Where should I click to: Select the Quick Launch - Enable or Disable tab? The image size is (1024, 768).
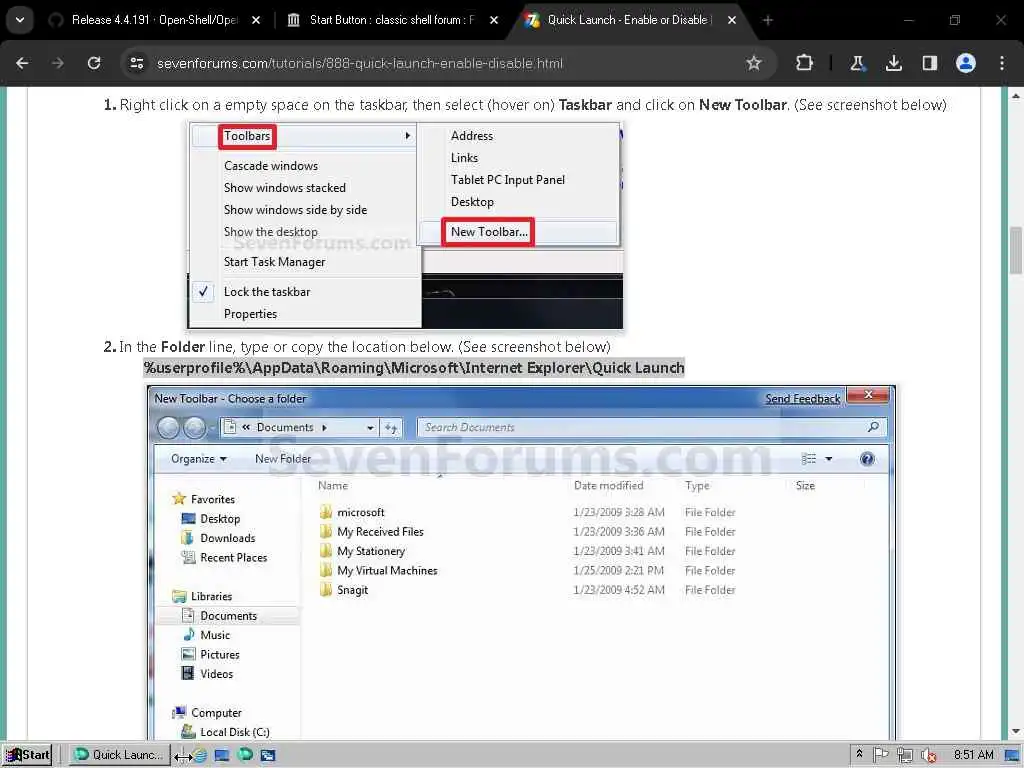(628, 20)
